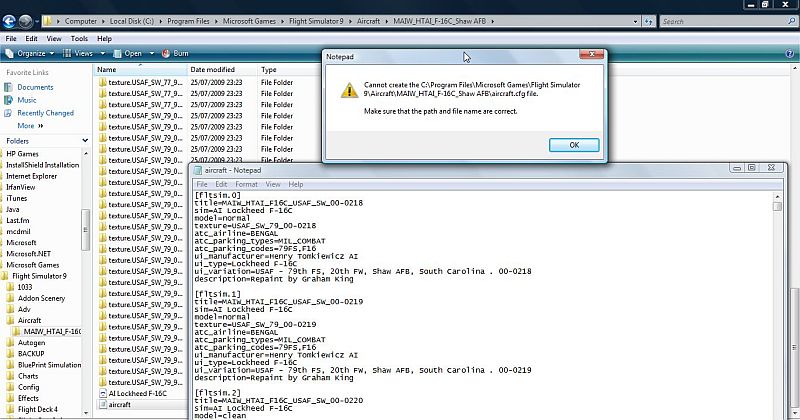Viewport: 800px width, 420px height.
Task: Open the Tools menu in Explorer
Action: pos(78,38)
